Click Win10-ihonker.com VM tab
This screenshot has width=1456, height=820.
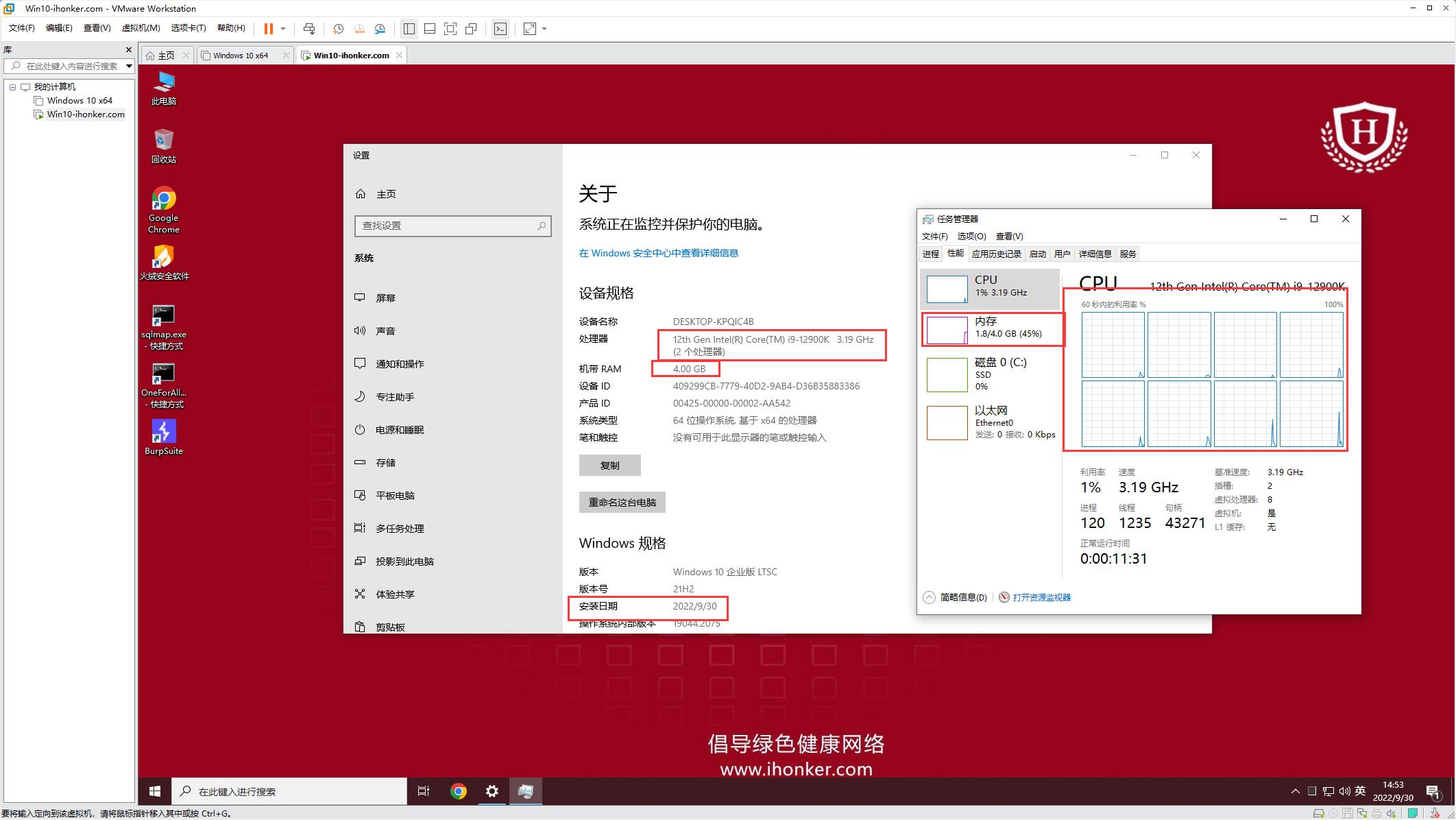(351, 54)
